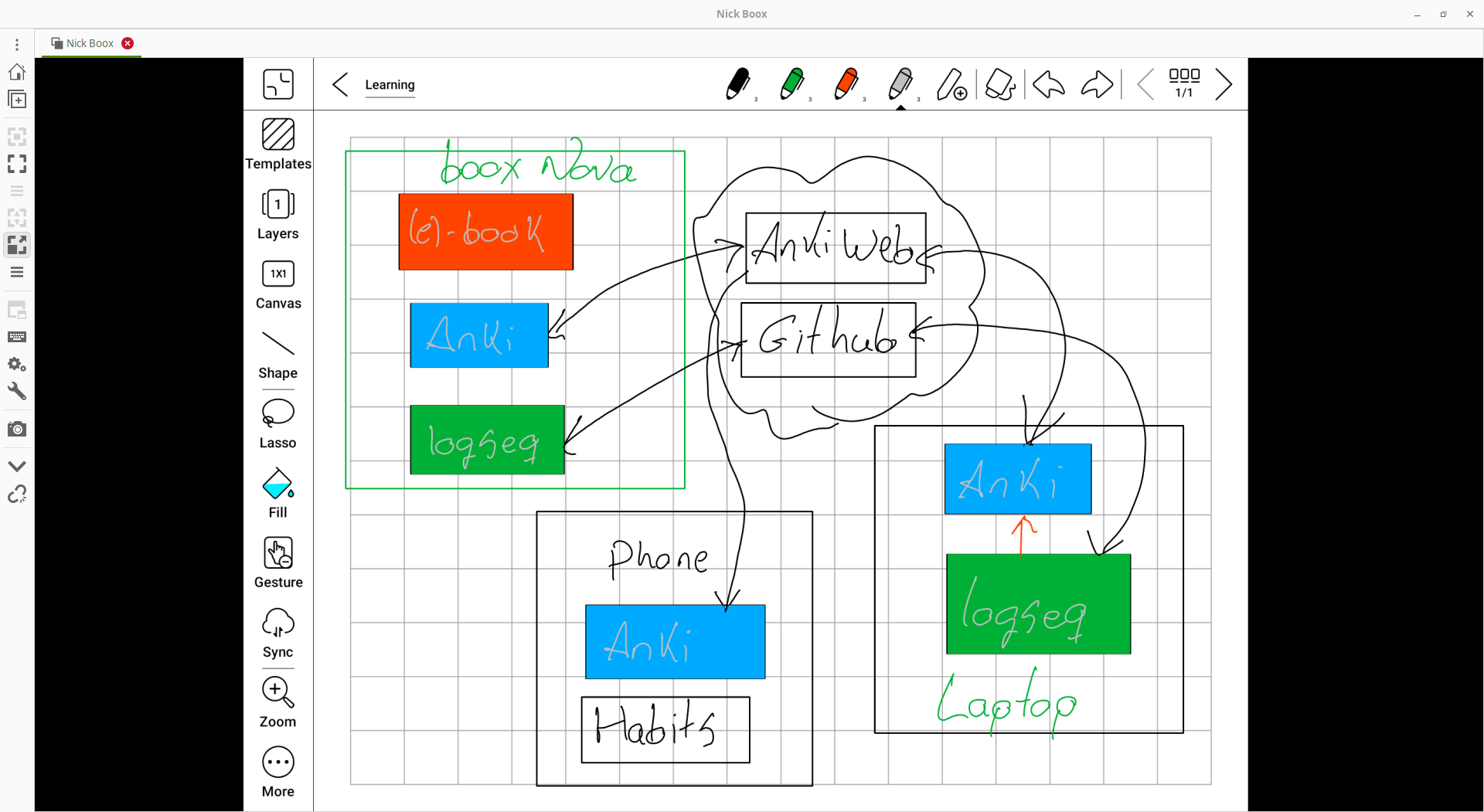
Task: Click the Habits box in Phone
Action: [665, 730]
